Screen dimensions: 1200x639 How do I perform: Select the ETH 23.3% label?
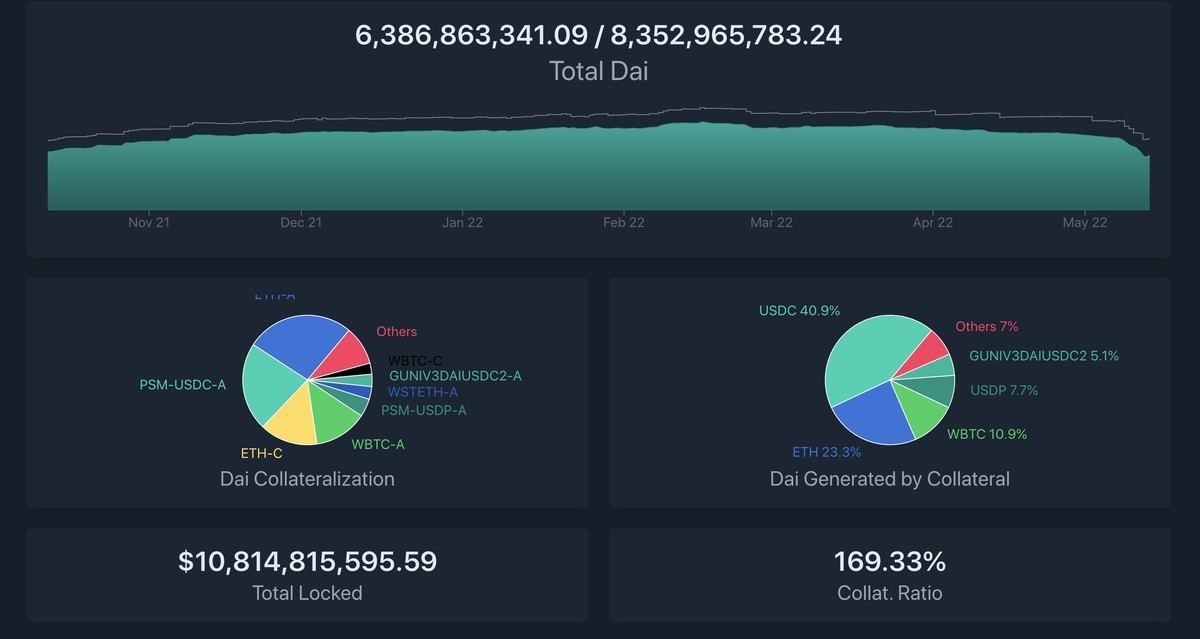[827, 452]
